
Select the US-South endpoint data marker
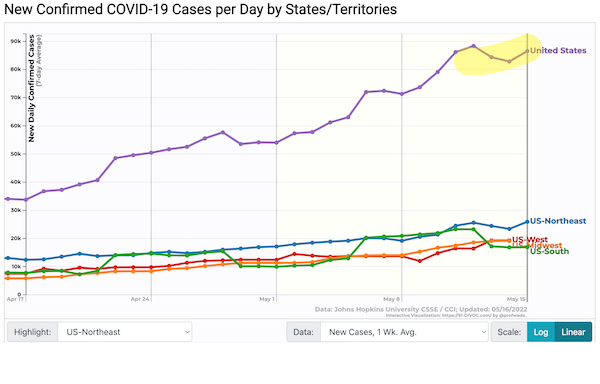(527, 247)
